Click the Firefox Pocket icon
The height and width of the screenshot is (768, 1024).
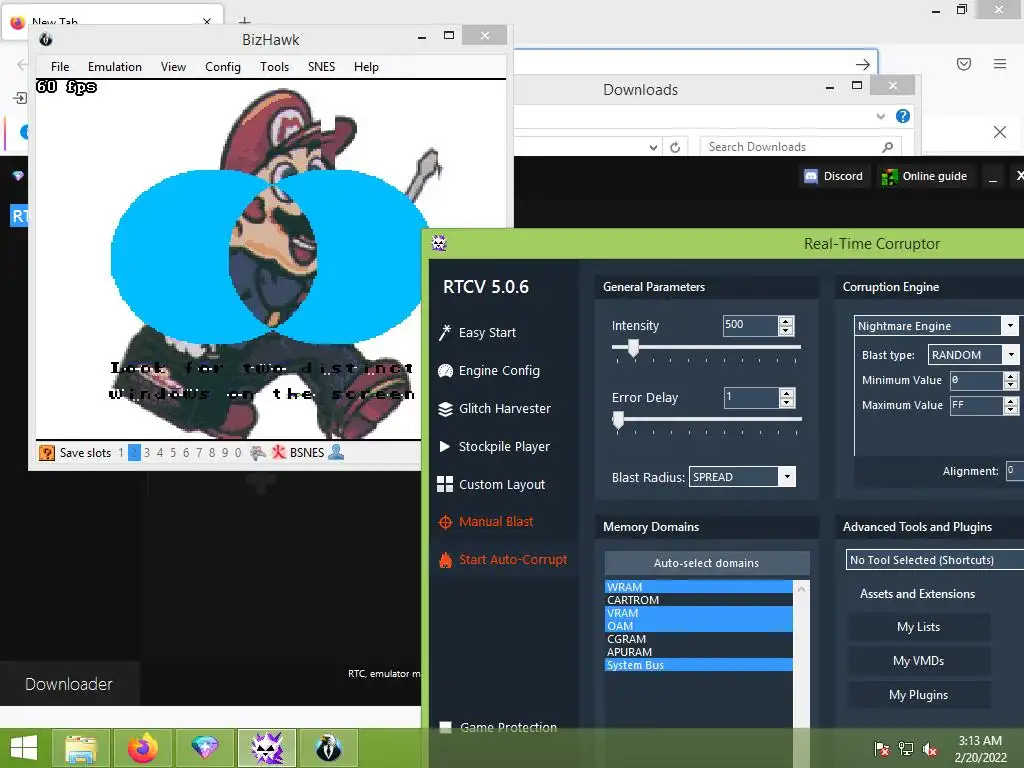click(964, 64)
